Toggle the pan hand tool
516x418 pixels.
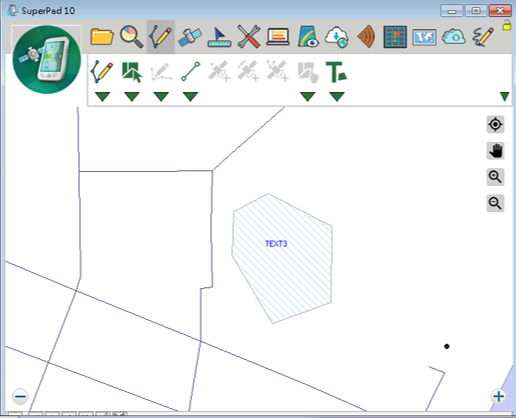tap(495, 151)
